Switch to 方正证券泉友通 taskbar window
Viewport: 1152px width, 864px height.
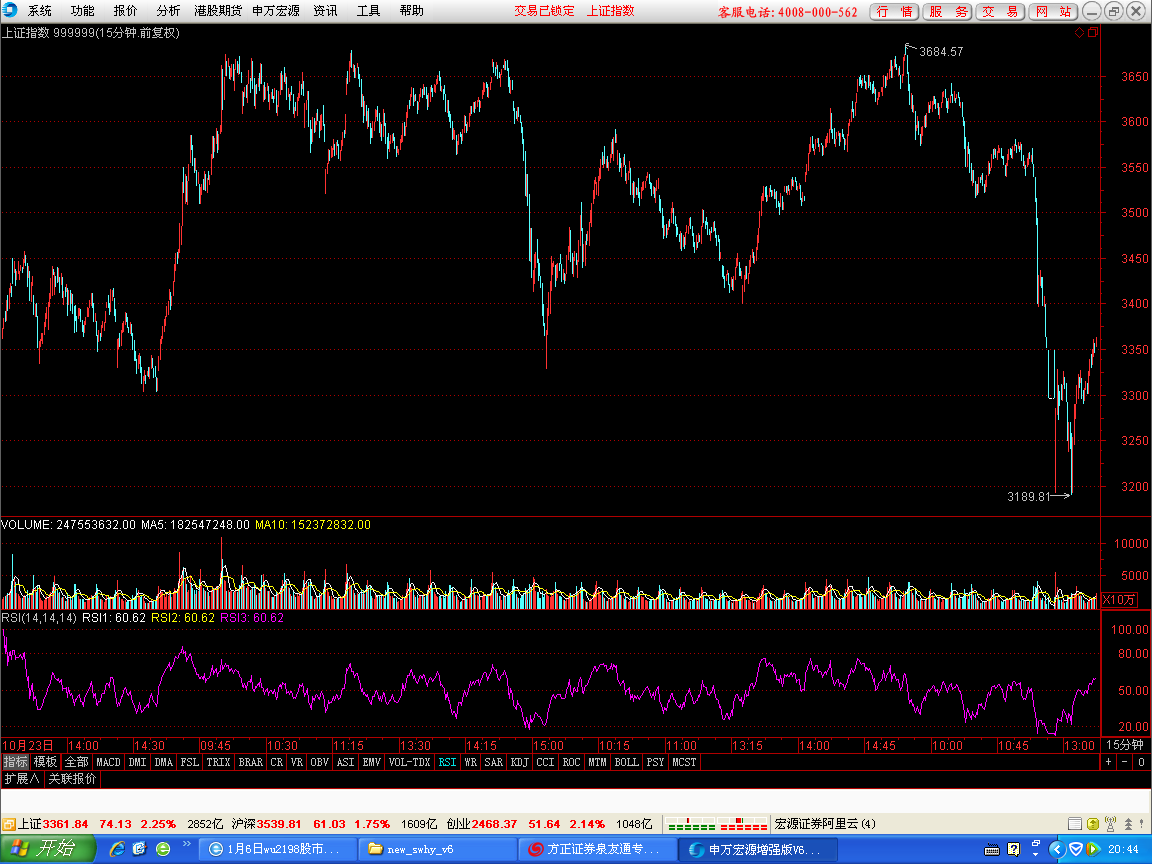(597, 849)
